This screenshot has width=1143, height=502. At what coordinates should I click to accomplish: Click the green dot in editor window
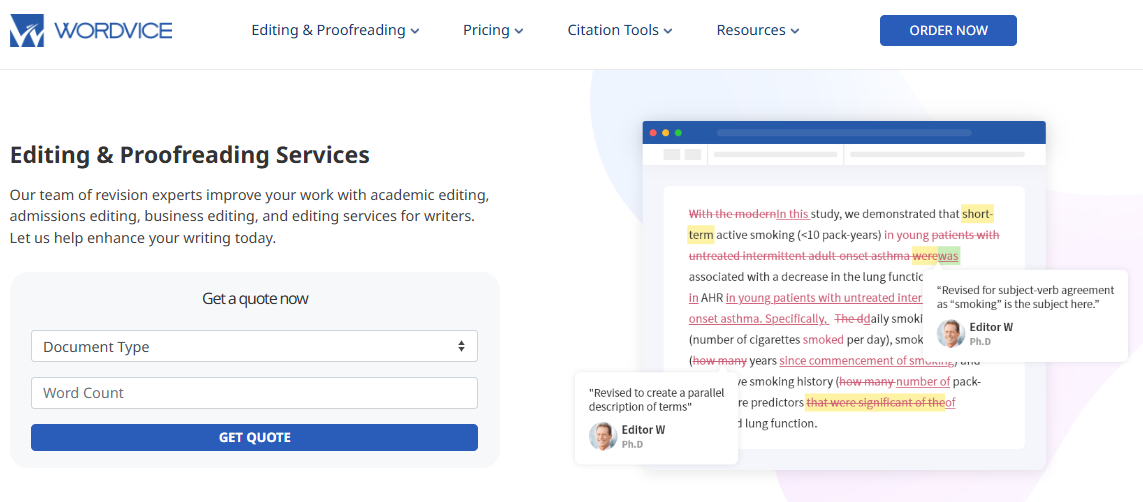tap(678, 133)
